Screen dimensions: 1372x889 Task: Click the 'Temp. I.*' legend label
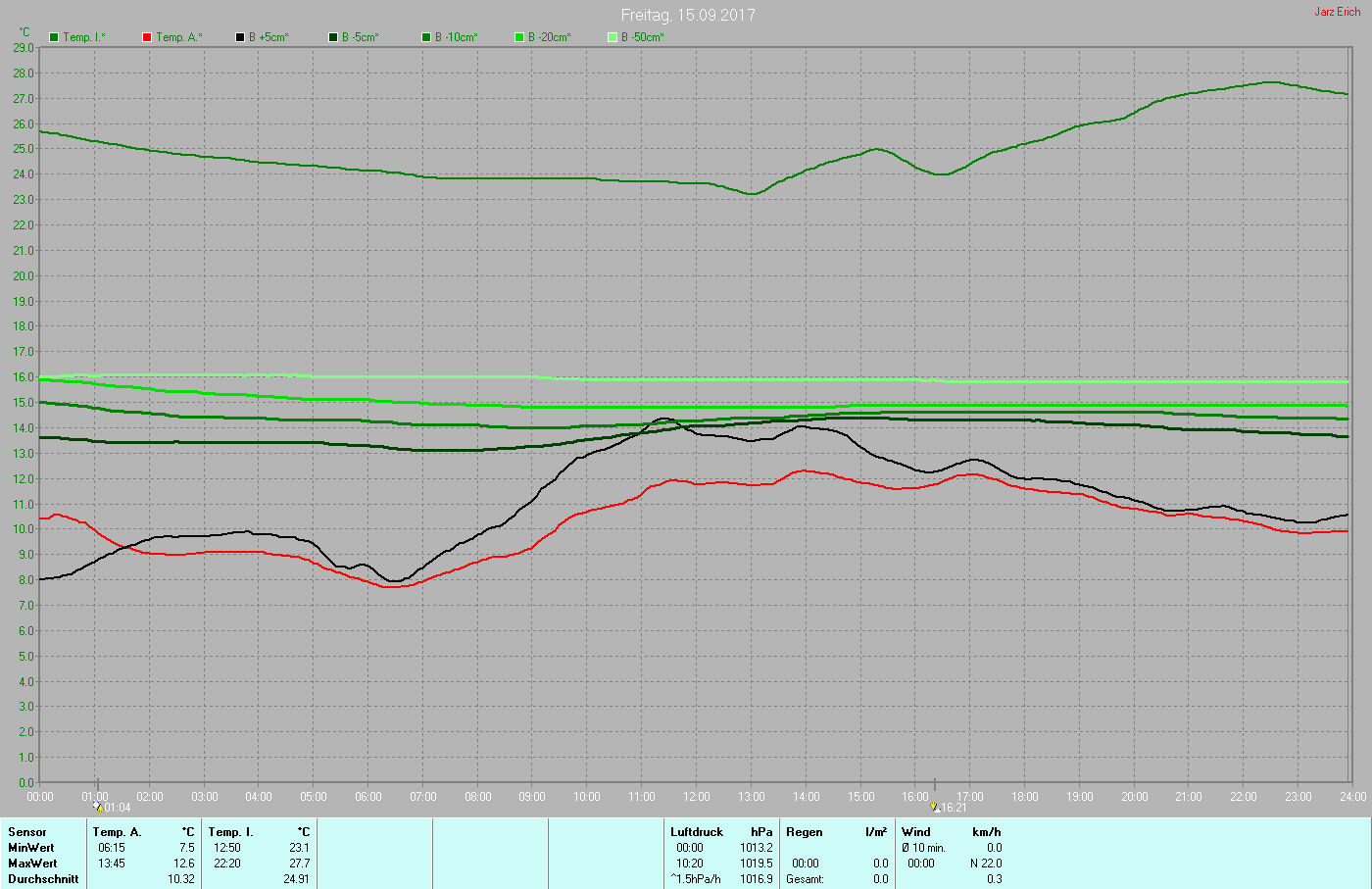(84, 37)
